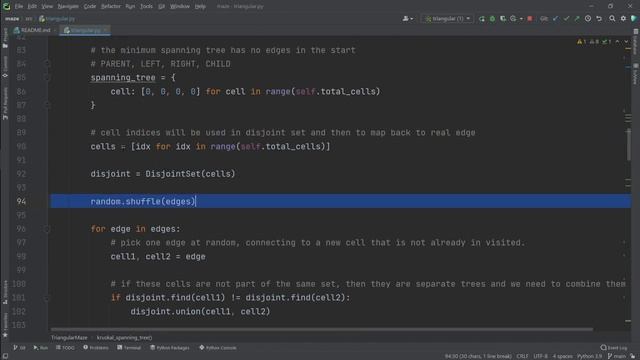This screenshot has height=360, width=640.
Task: Open the Window menu
Action: 180,7
